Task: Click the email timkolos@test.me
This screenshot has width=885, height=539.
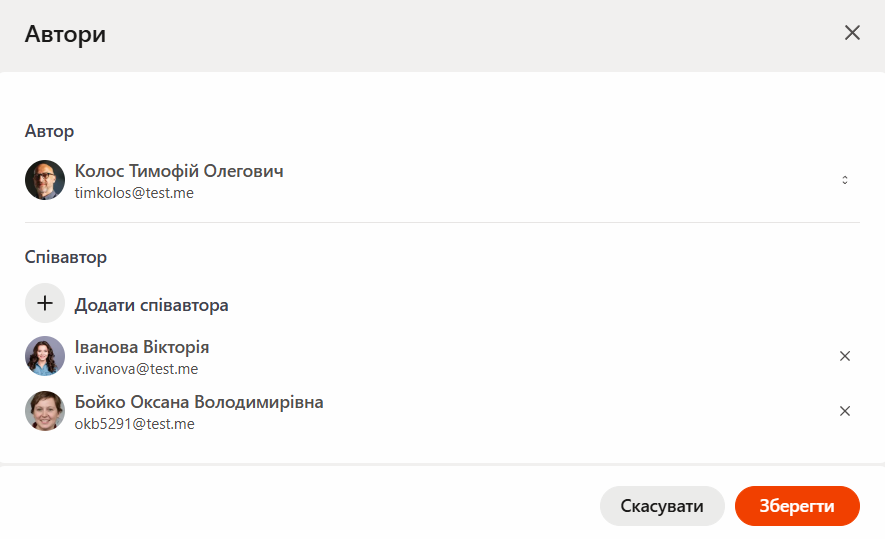Action: click(x=134, y=193)
